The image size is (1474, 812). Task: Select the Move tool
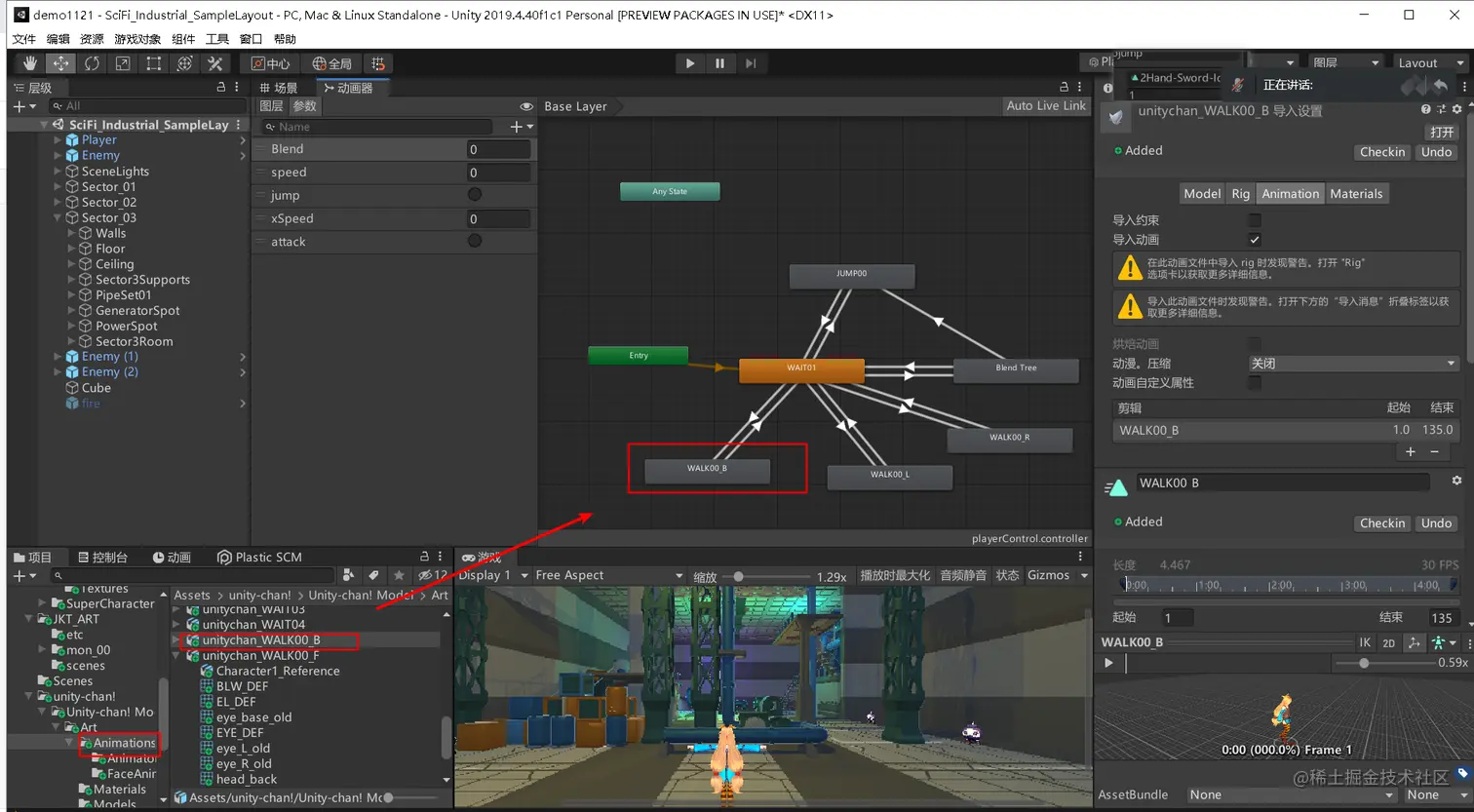60,63
